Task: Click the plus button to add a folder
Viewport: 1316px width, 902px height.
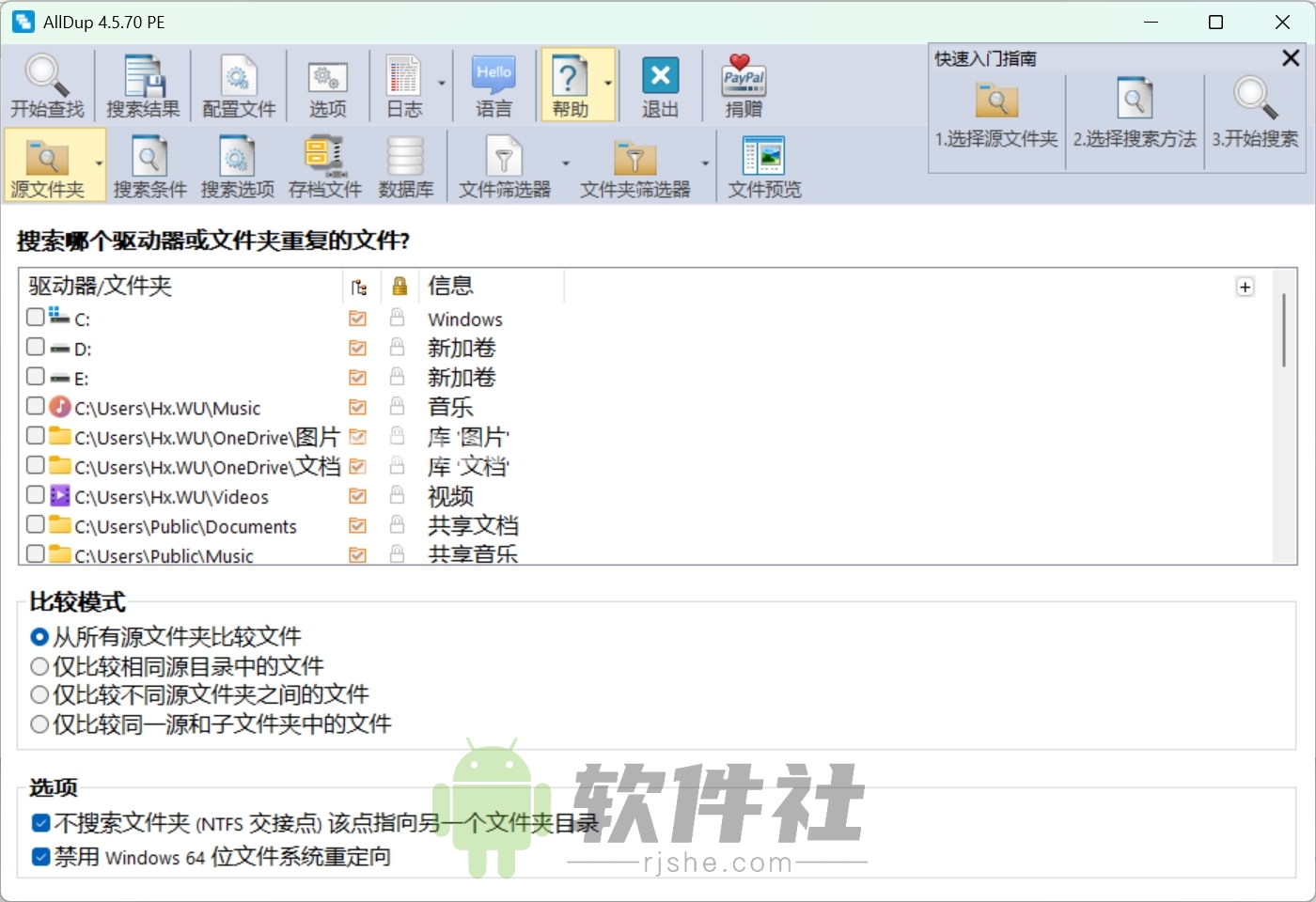Action: 1245,287
